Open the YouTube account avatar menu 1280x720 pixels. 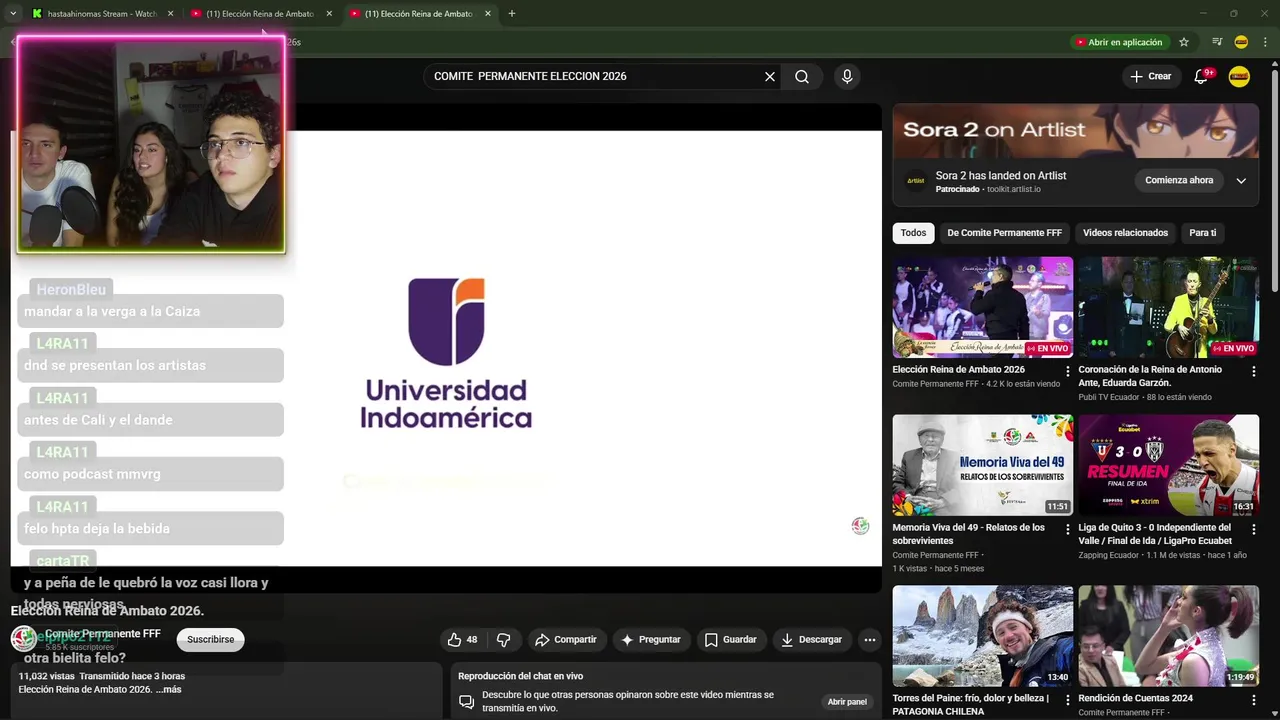(x=1239, y=76)
